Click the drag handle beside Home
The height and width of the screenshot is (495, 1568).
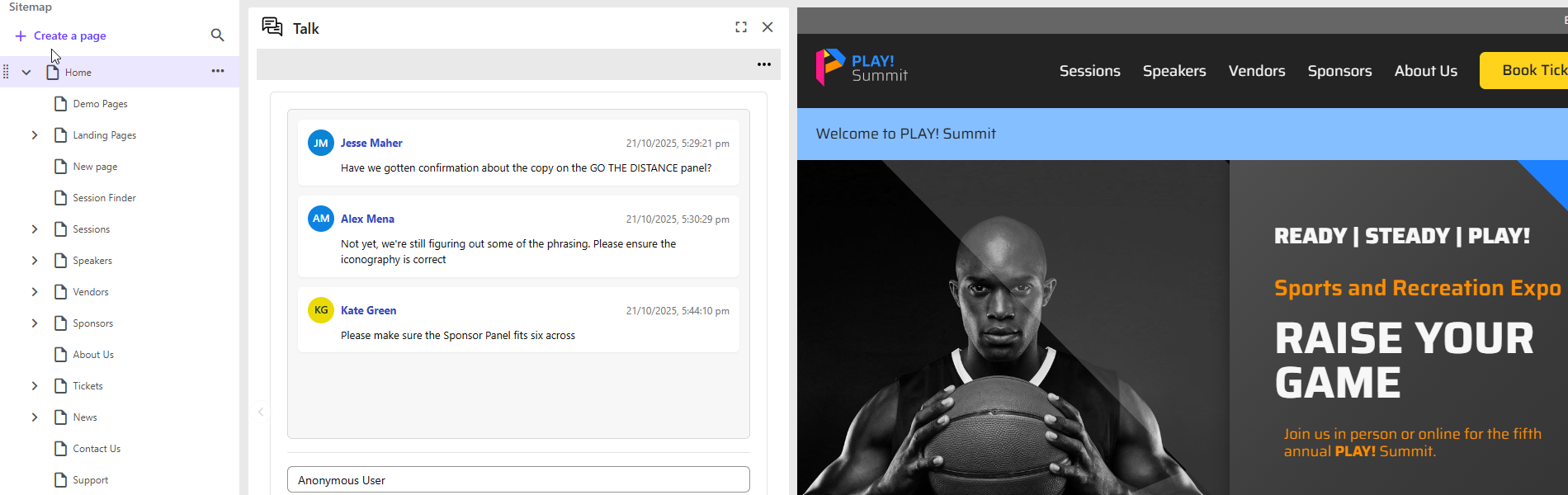coord(7,73)
